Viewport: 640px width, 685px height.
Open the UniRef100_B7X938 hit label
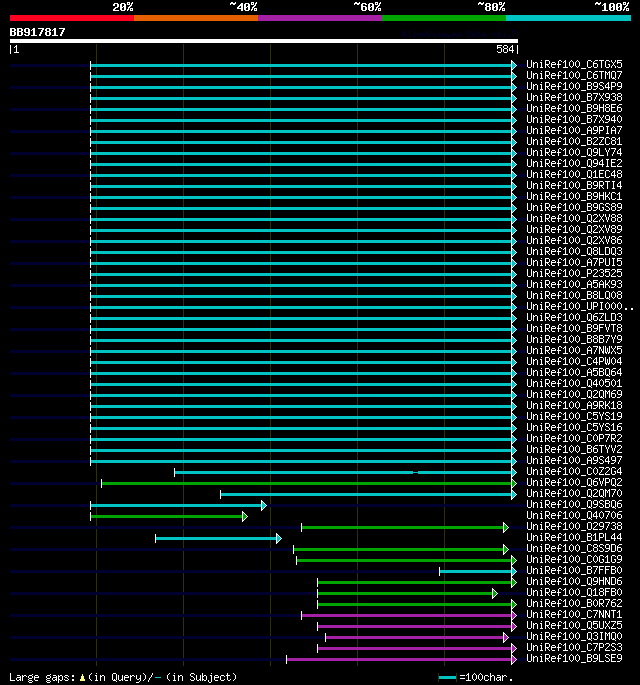(574, 97)
